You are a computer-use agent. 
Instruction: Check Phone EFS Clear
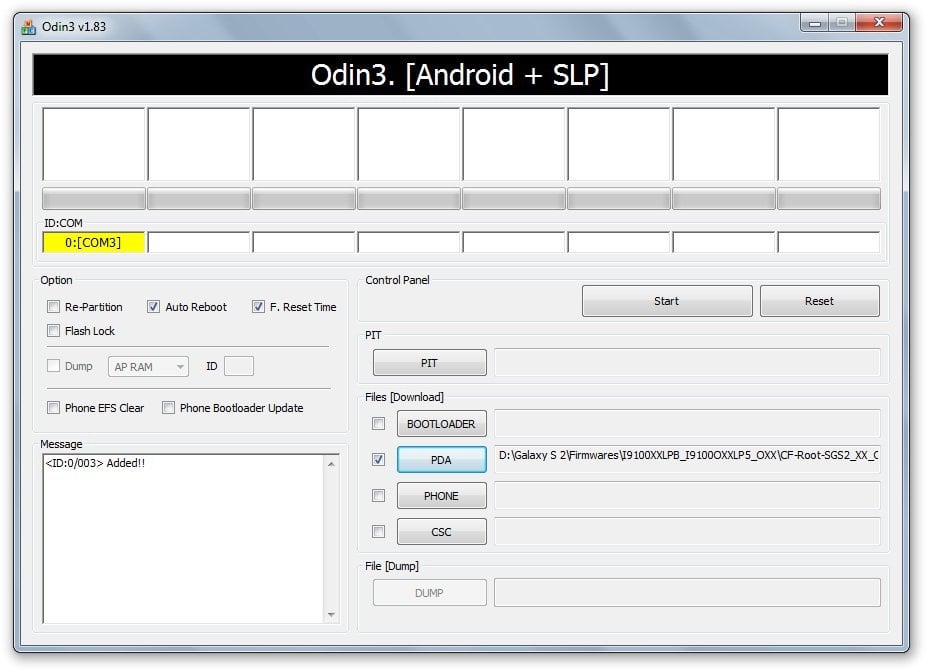tap(54, 408)
